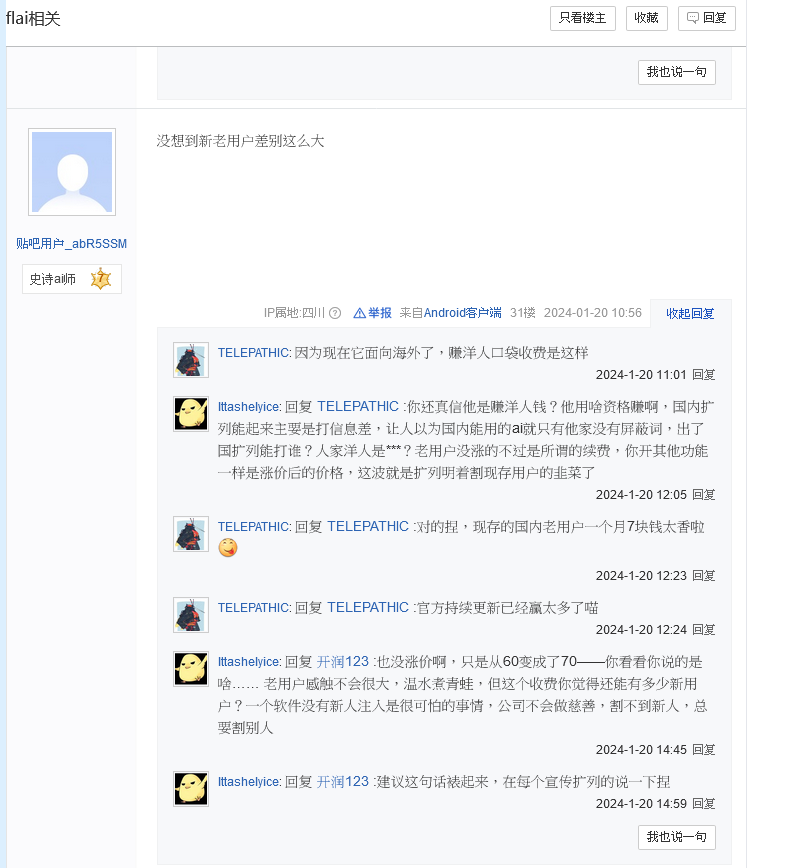795x868 pixels.
Task: Click the 收藏 button in header
Action: click(x=646, y=18)
